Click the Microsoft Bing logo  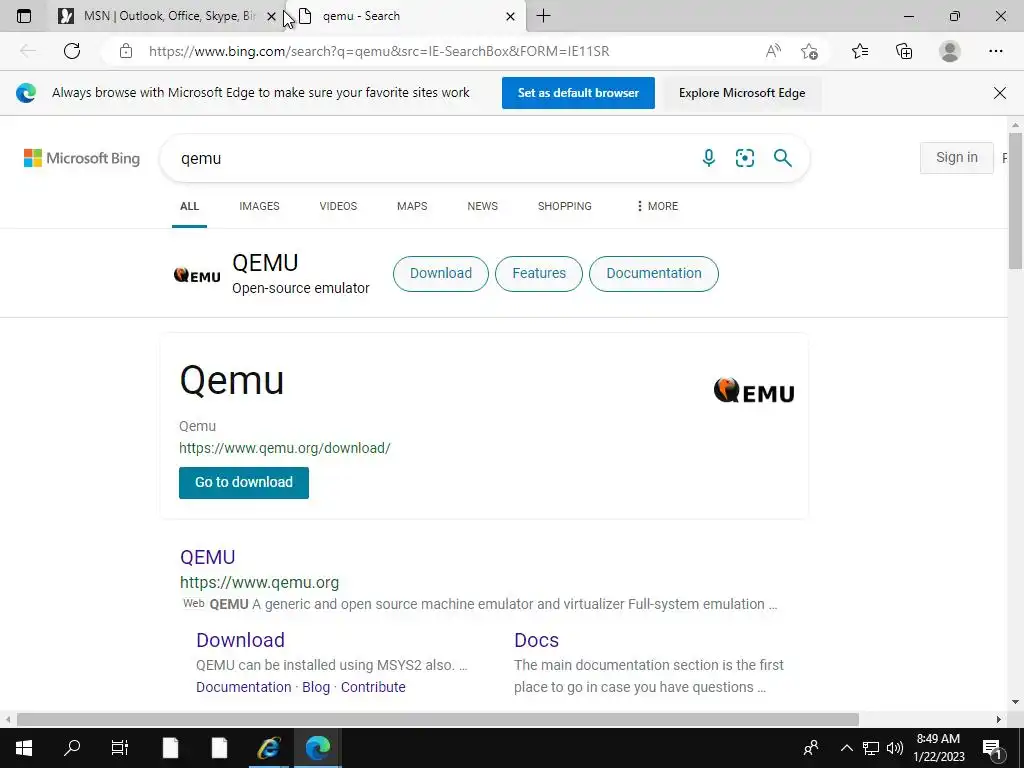[82, 158]
